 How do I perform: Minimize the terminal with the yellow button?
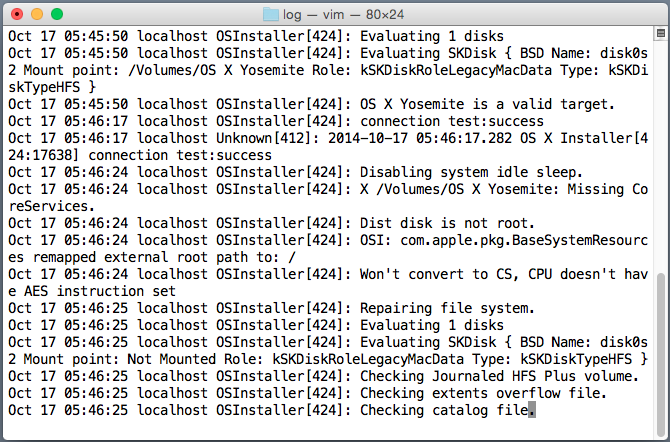click(37, 14)
